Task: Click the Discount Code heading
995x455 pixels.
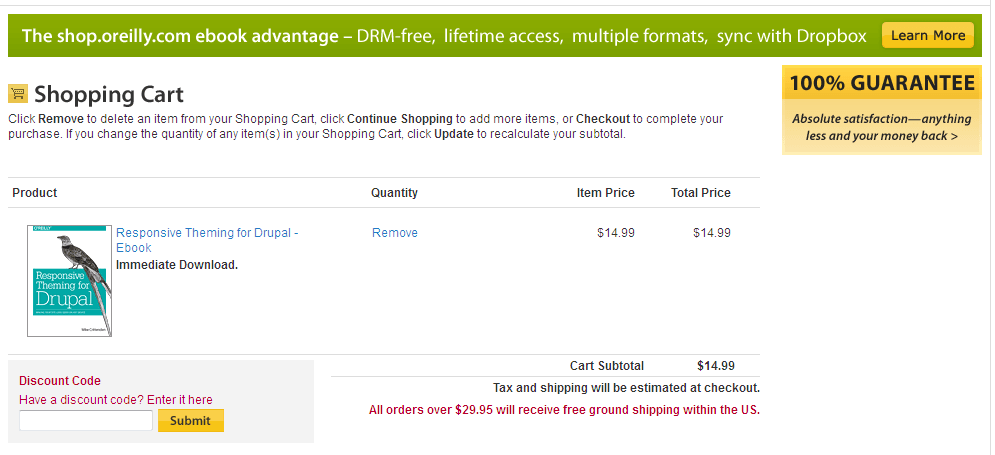Action: (60, 381)
